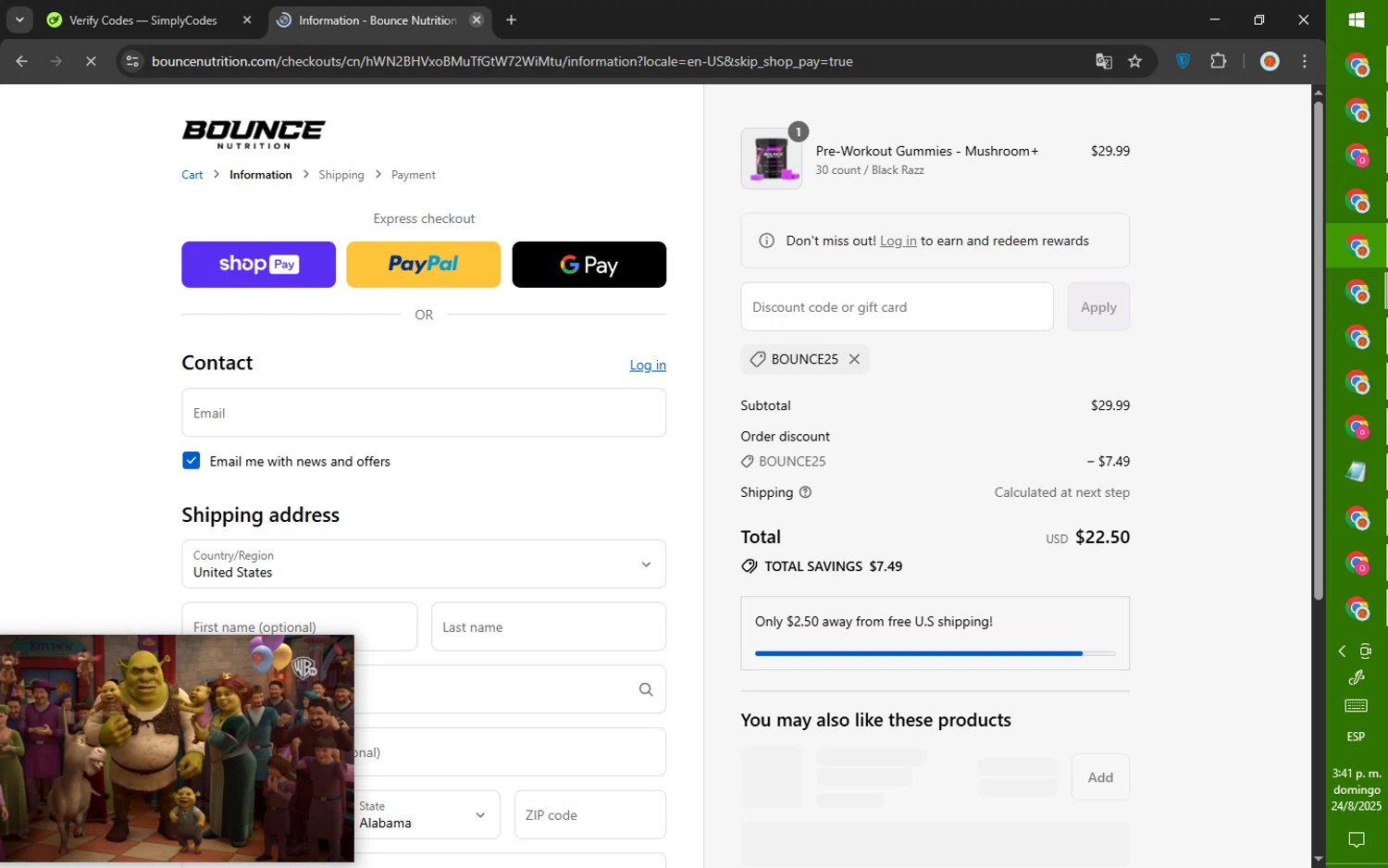Click the Shrek video pop-up thumbnail

[x=177, y=749]
